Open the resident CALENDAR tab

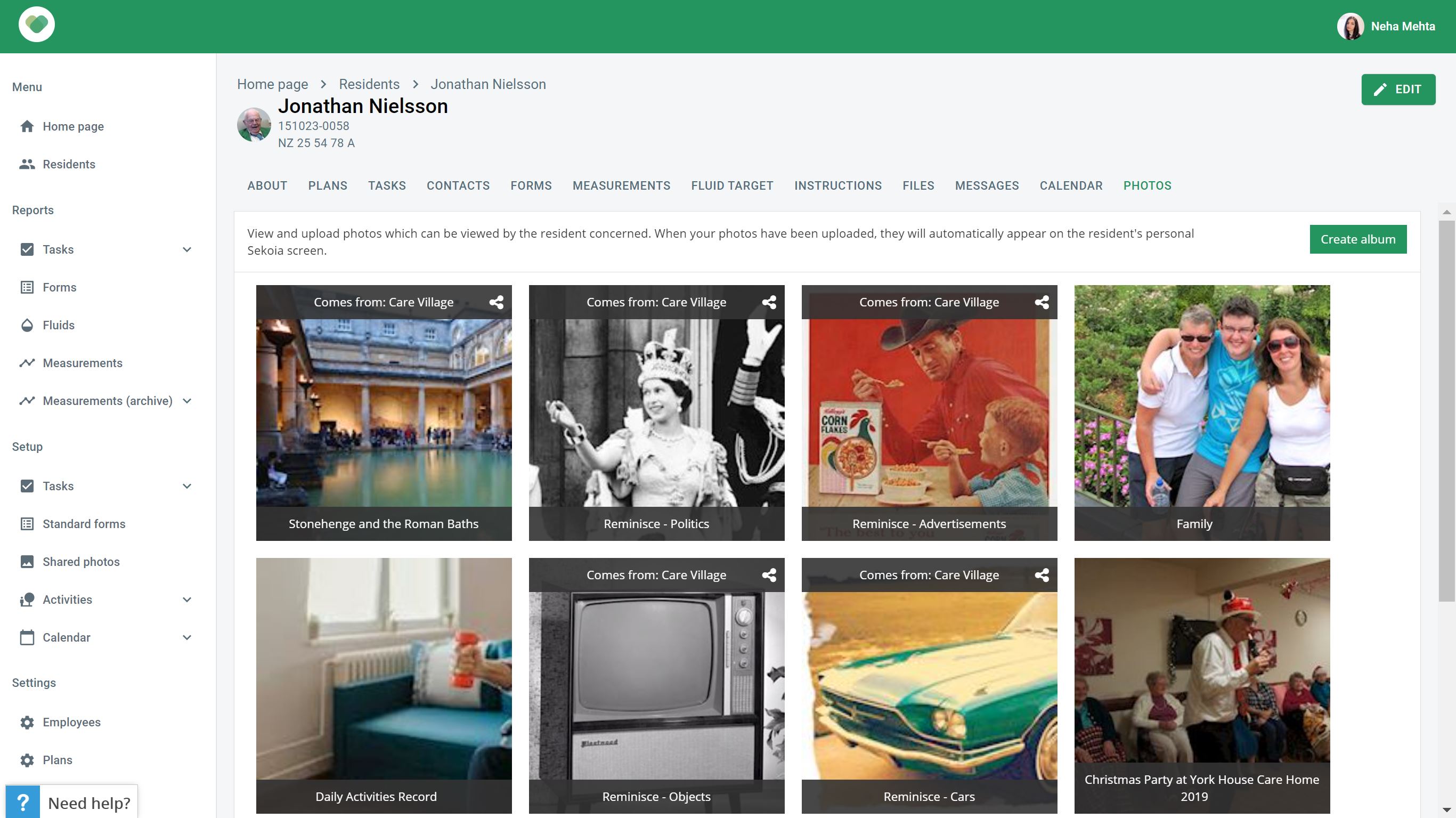tap(1072, 185)
